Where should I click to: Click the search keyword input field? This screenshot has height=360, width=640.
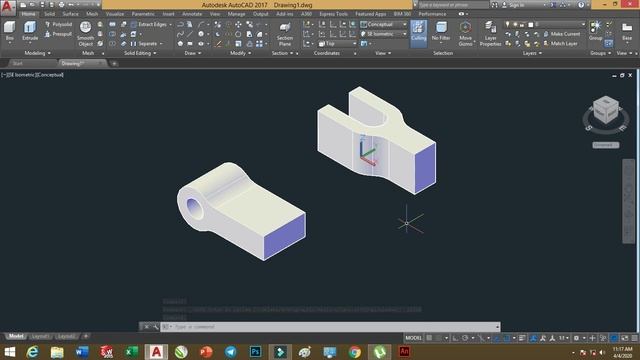(x=453, y=5)
